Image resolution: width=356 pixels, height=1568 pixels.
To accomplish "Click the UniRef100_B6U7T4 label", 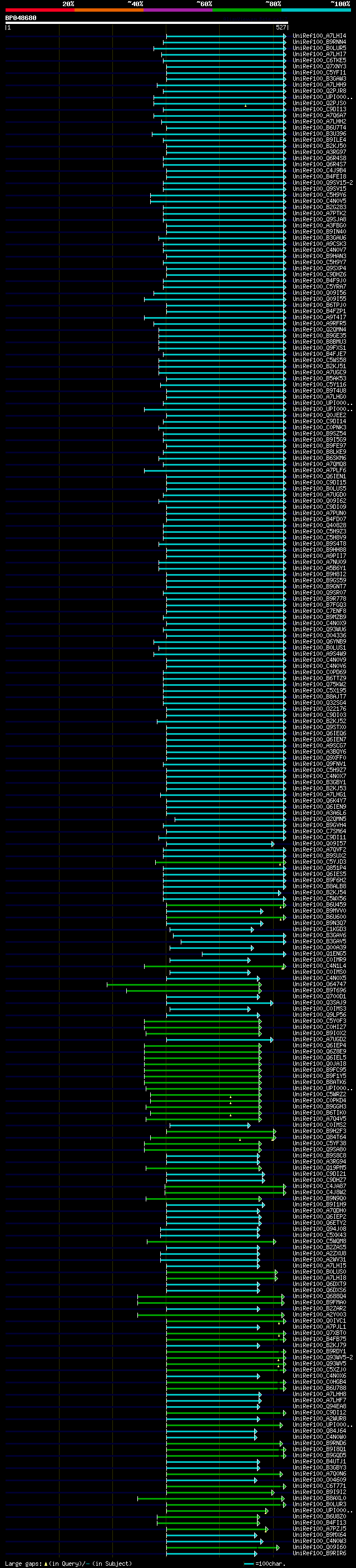I will (x=319, y=128).
